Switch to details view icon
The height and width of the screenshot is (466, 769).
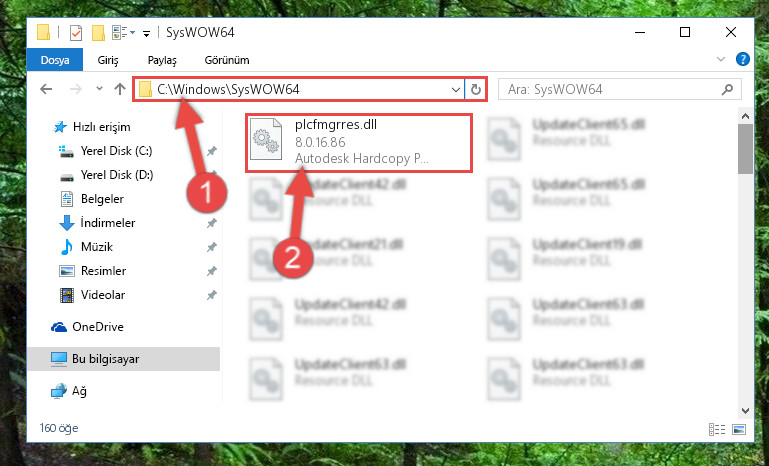717,430
